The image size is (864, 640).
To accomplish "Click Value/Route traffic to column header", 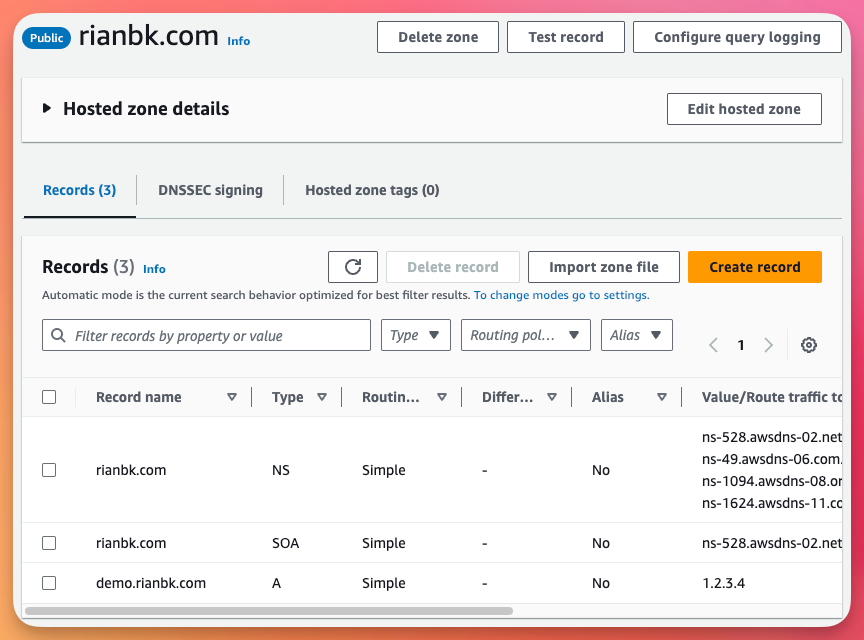I will (x=771, y=397).
